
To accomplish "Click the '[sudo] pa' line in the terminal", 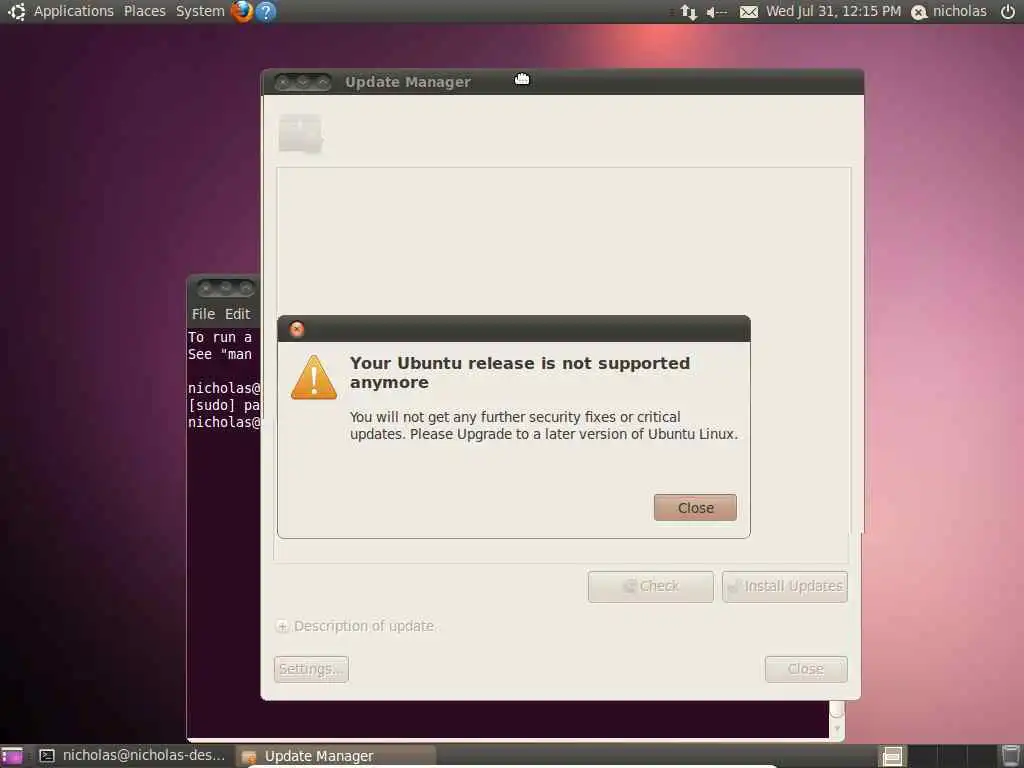I will point(223,405).
